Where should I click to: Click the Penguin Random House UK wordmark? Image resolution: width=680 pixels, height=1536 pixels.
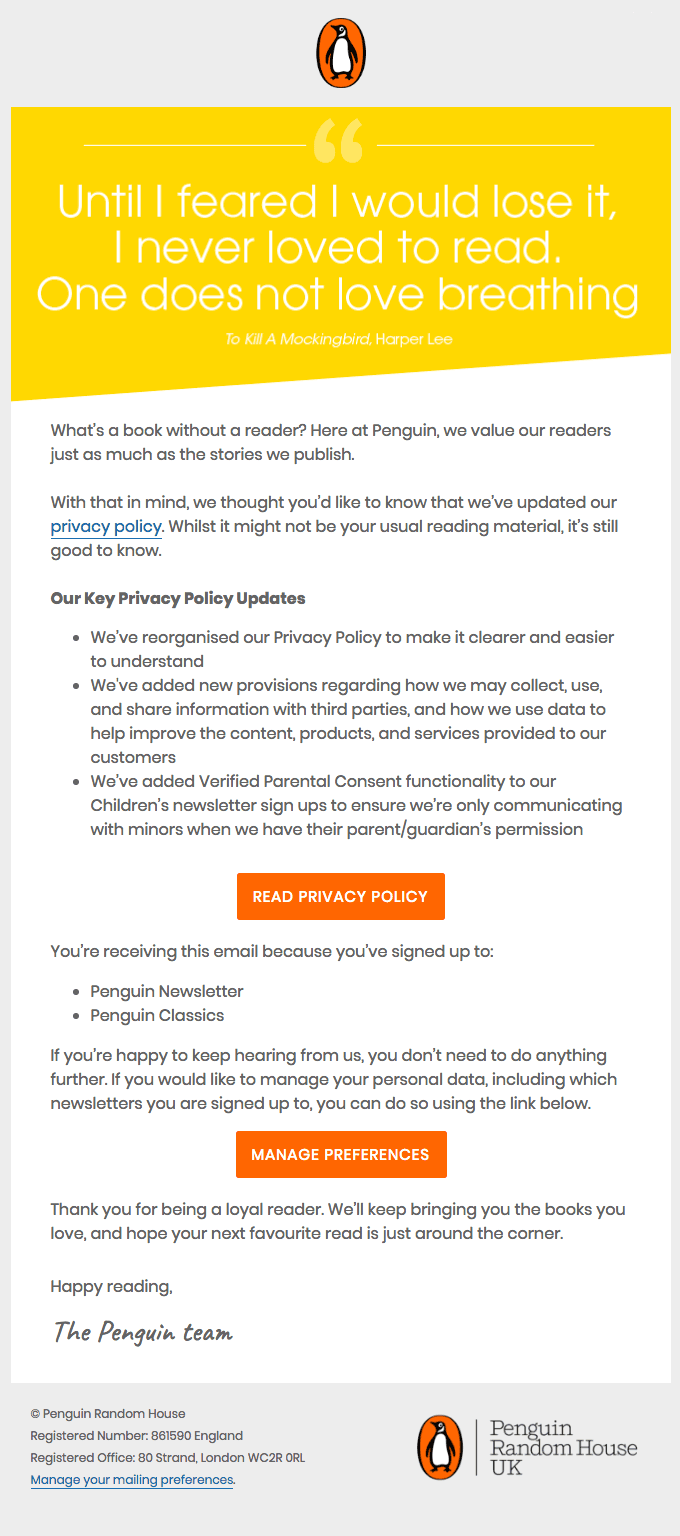tap(563, 1447)
